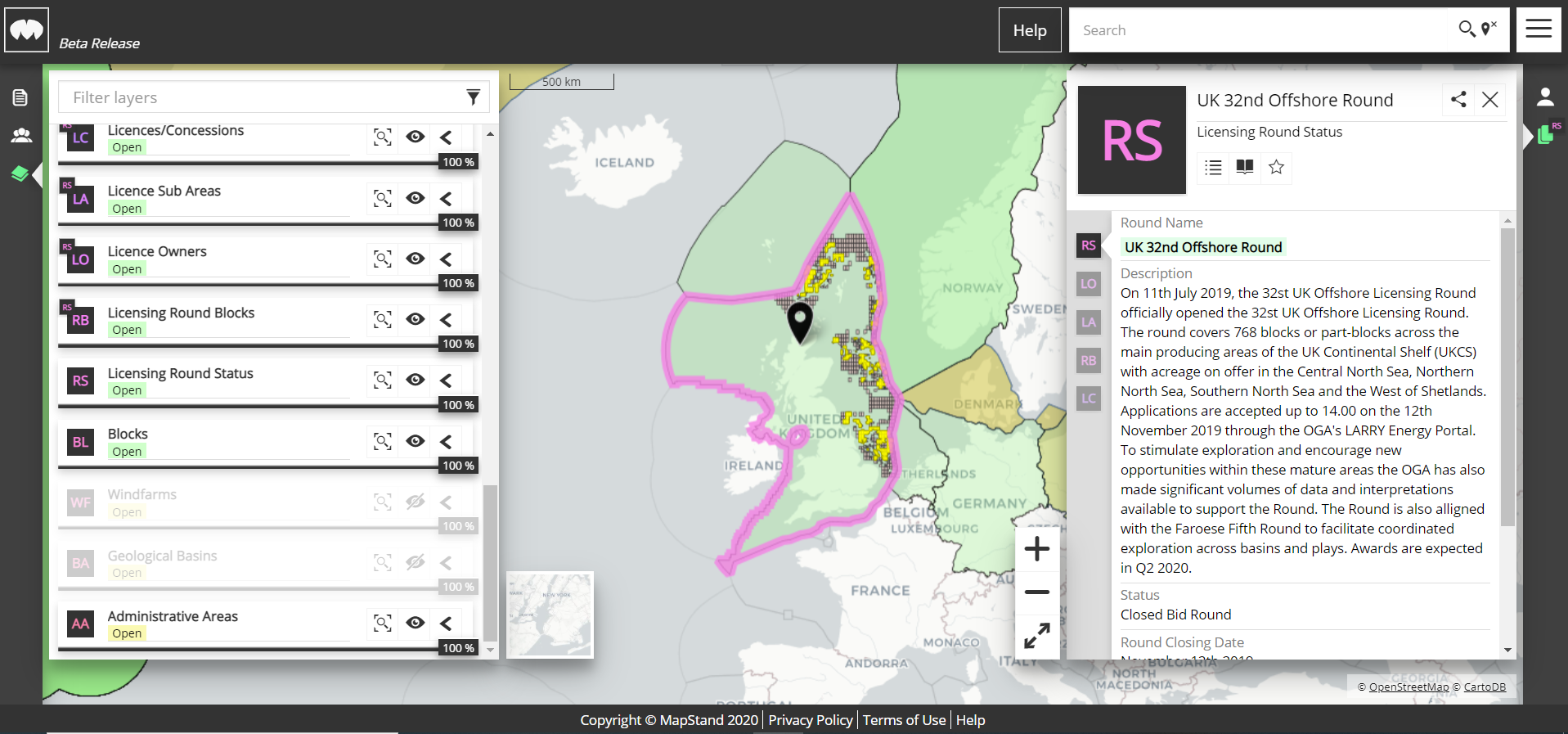Click the open book icon in info panel
1568x734 pixels.
pyautogui.click(x=1245, y=167)
